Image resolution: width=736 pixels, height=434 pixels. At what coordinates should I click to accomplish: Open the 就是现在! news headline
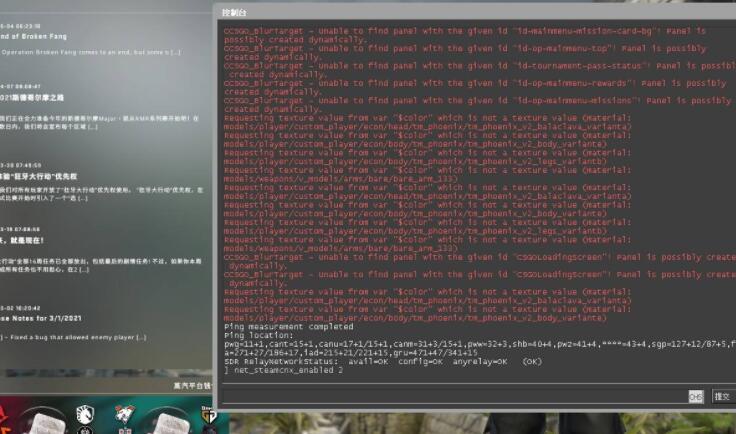tap(22, 240)
